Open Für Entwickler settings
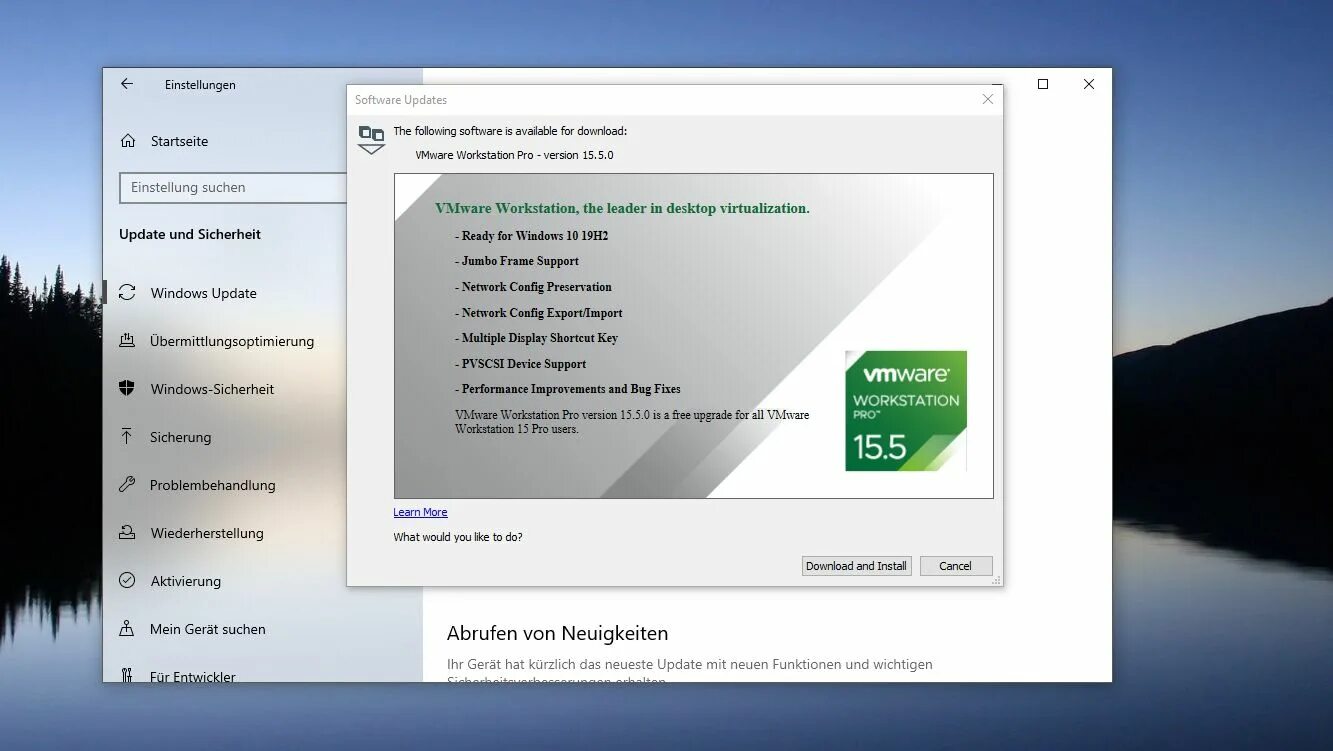1333x751 pixels. pyautogui.click(x=193, y=677)
